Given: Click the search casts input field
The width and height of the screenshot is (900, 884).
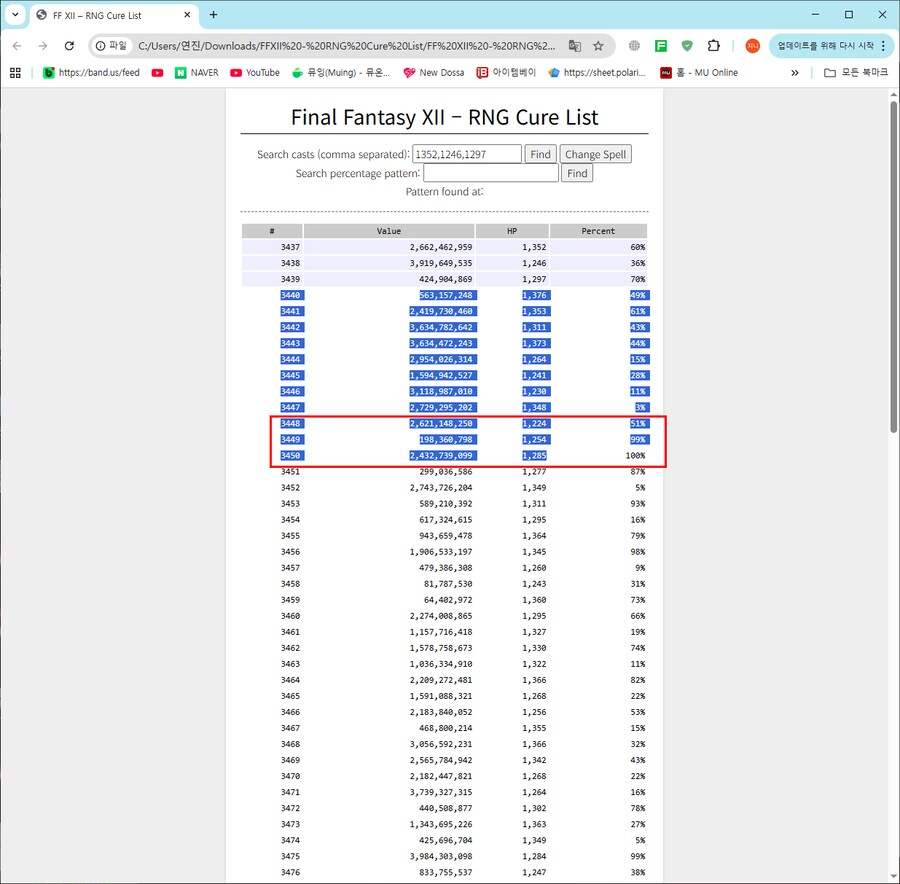Looking at the screenshot, I should tap(466, 154).
